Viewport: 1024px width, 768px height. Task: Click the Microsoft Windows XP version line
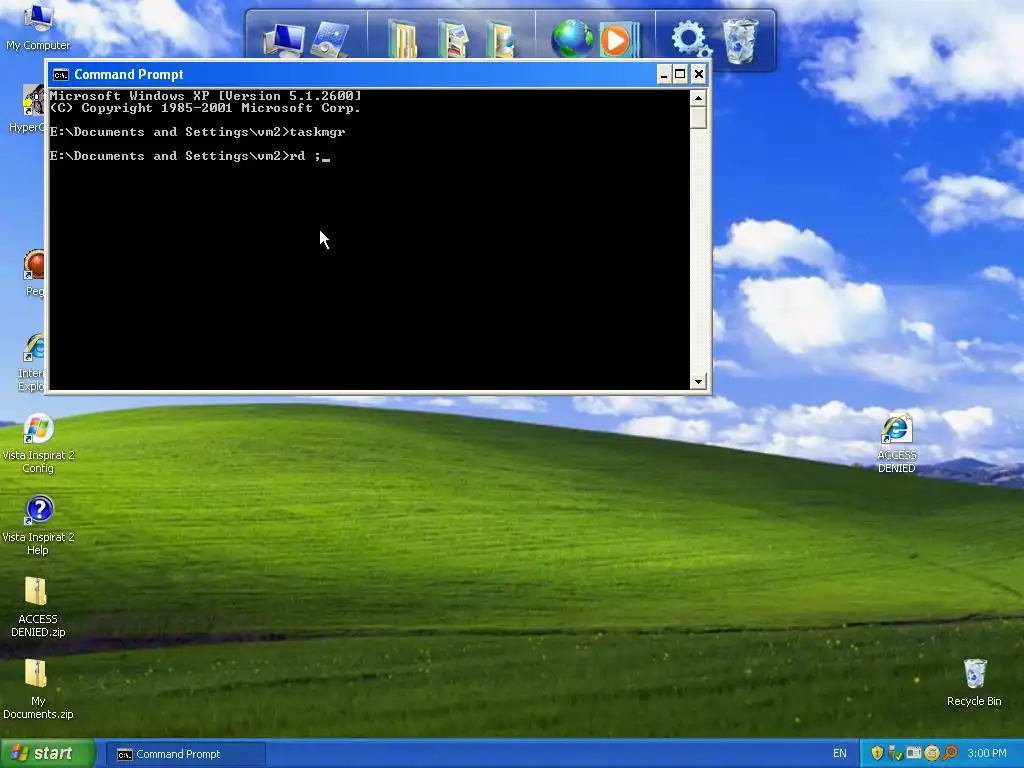(205, 96)
